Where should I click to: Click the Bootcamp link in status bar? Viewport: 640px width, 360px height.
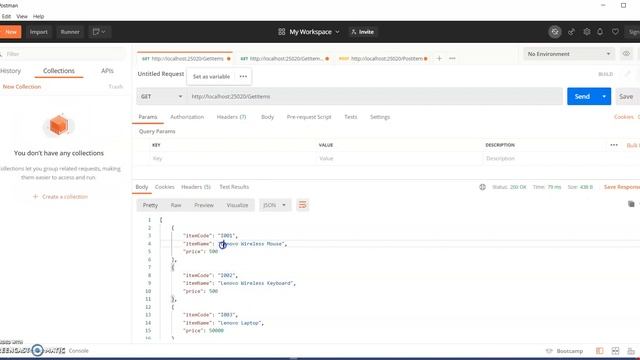(565, 351)
